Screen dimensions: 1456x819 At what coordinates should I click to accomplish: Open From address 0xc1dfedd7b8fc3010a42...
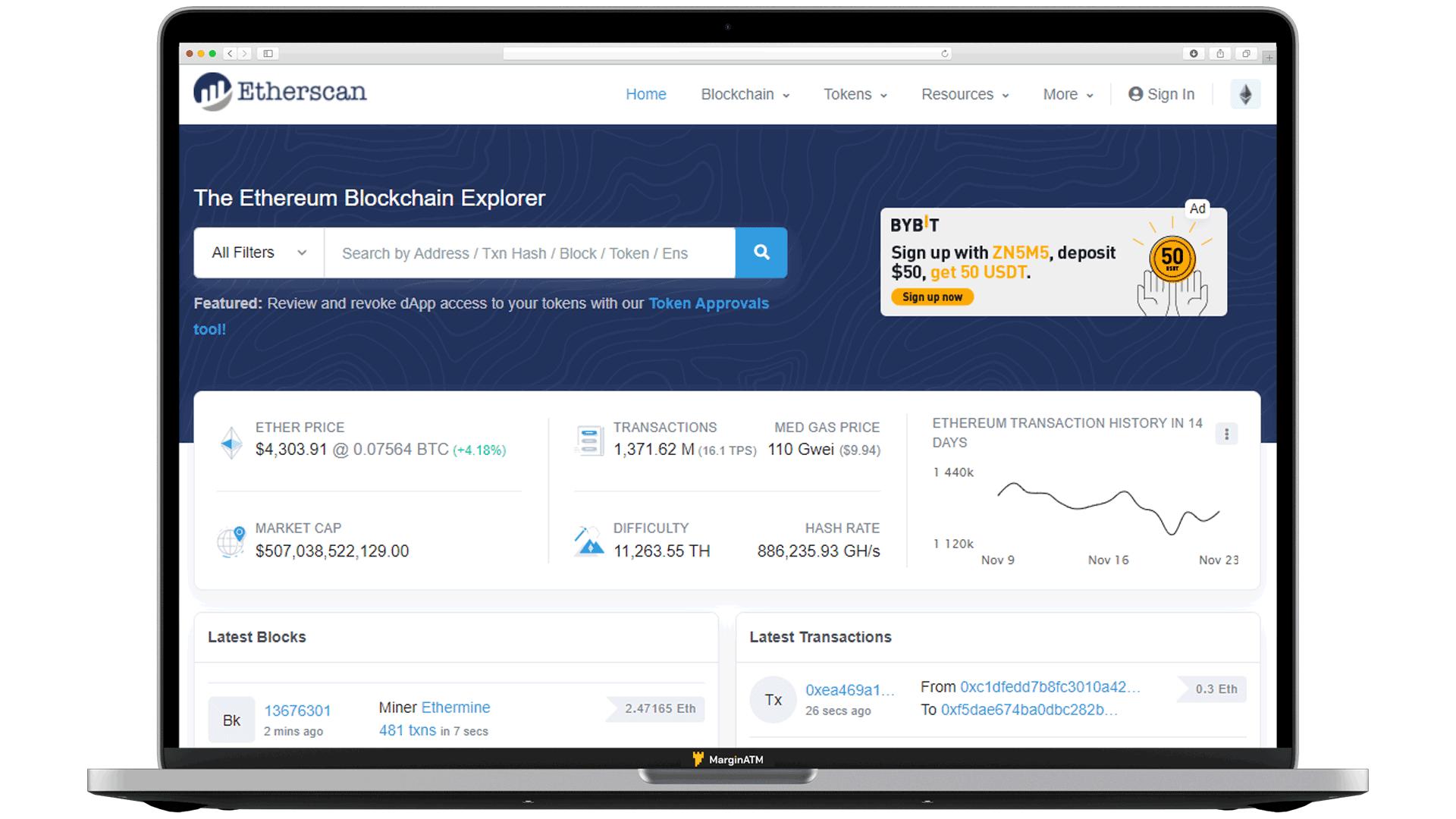tap(1050, 686)
